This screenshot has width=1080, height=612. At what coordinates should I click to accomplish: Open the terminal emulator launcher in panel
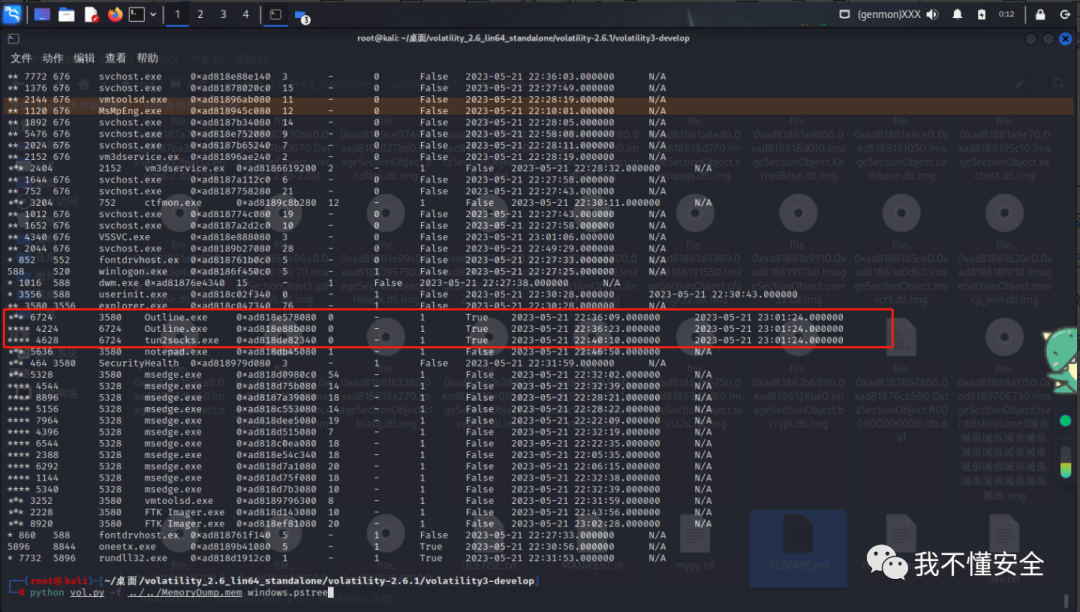tap(137, 14)
